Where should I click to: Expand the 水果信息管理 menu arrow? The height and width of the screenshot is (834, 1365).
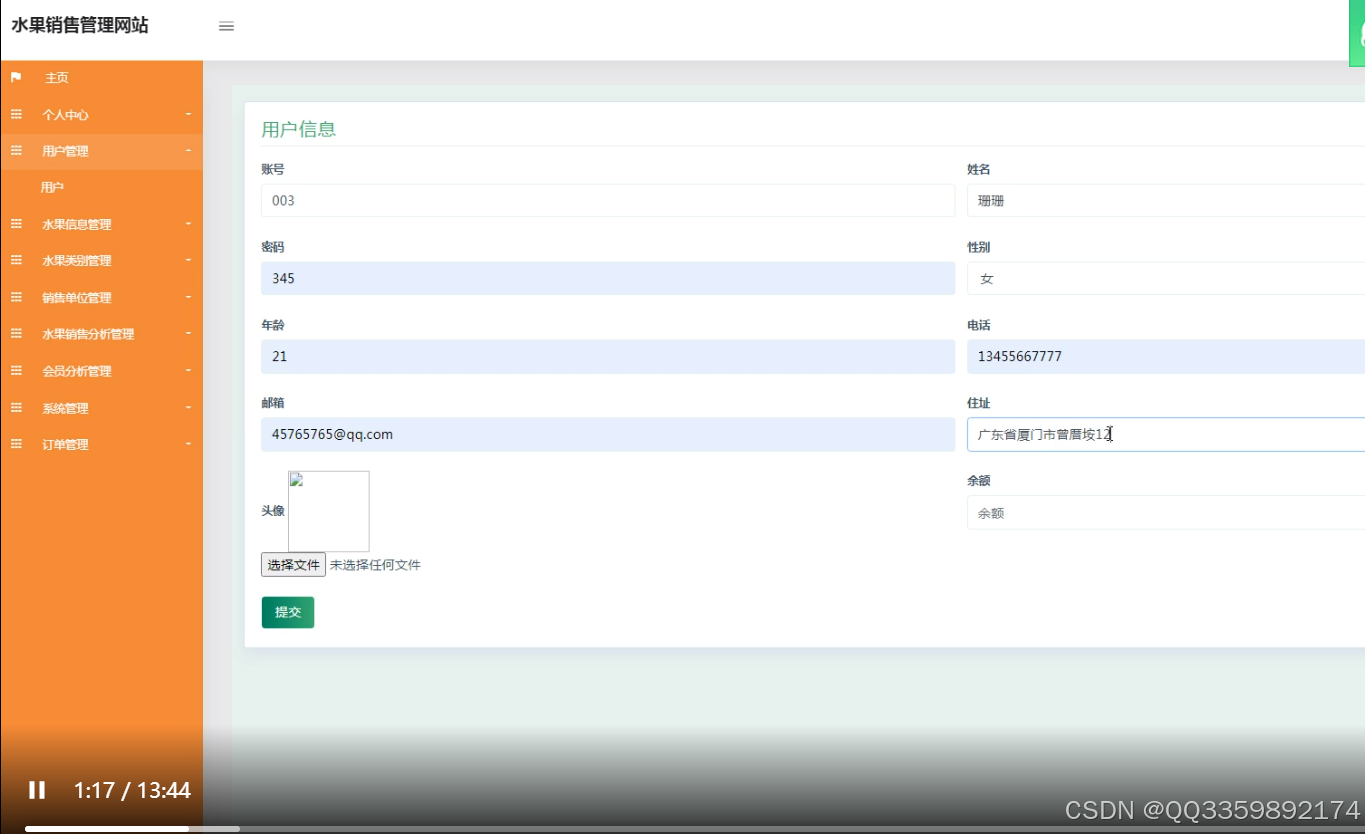coord(188,224)
